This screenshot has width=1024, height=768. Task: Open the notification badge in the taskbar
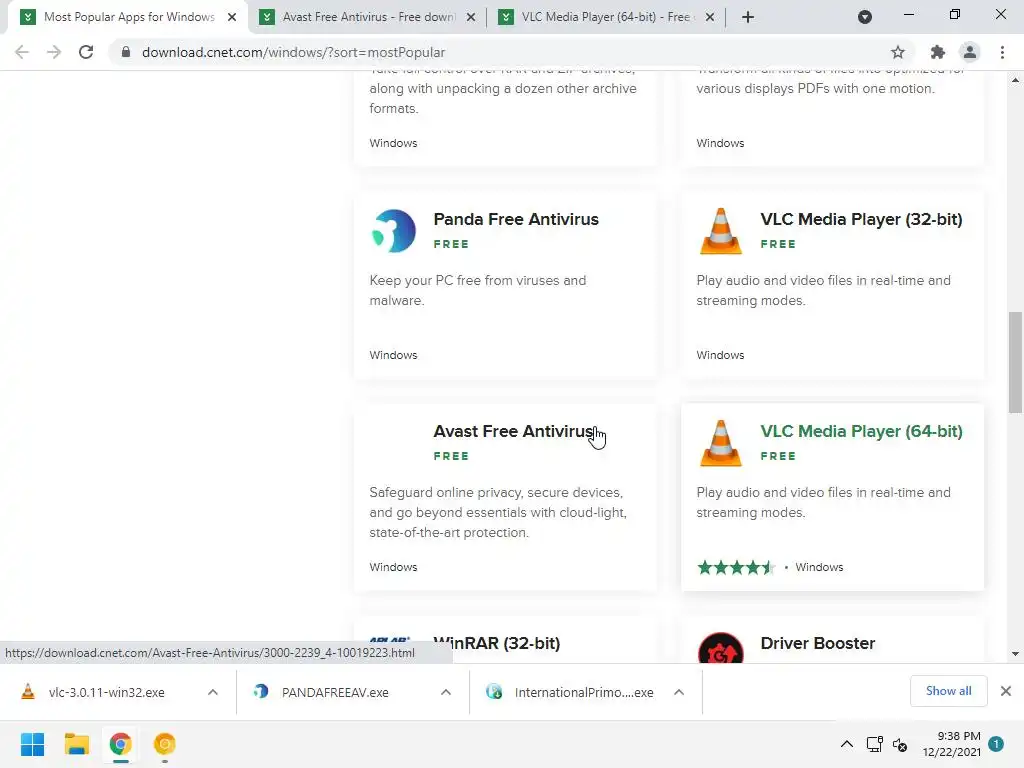[x=996, y=744]
